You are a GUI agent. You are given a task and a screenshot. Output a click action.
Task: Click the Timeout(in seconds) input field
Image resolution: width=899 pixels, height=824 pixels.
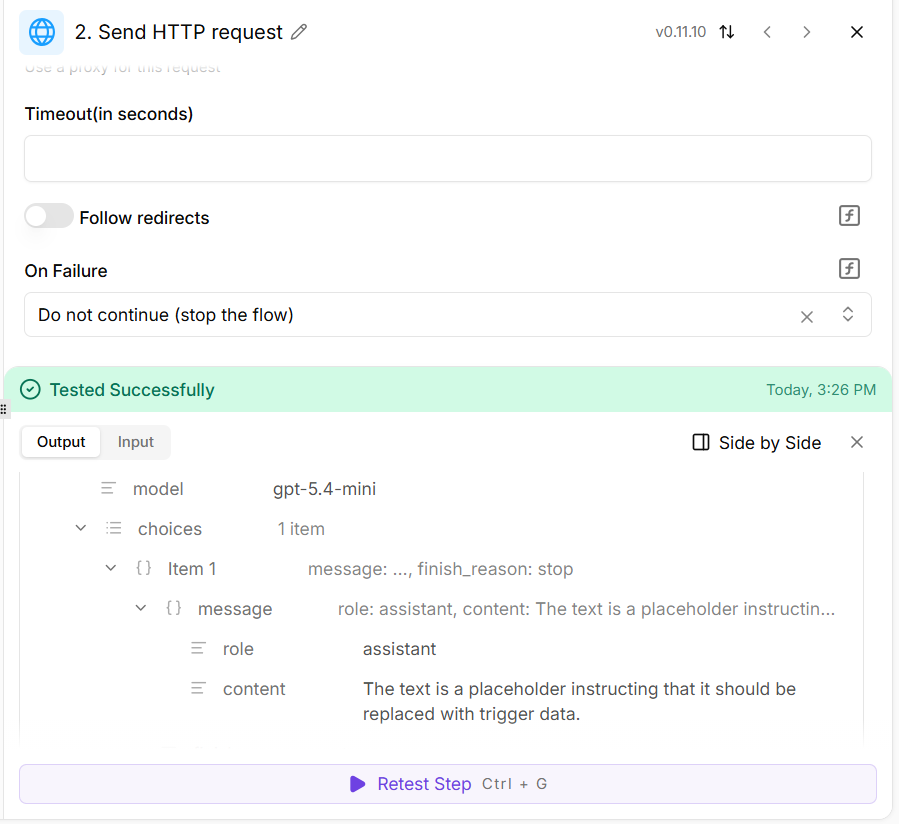tap(448, 159)
